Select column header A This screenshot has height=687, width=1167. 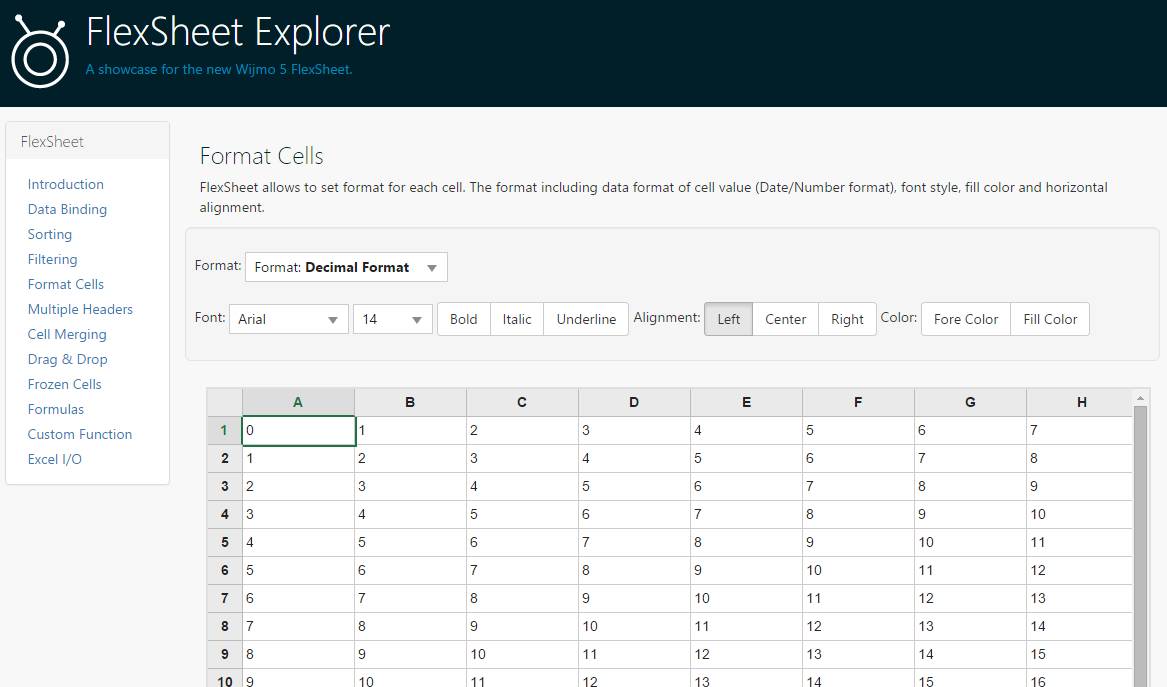(298, 402)
